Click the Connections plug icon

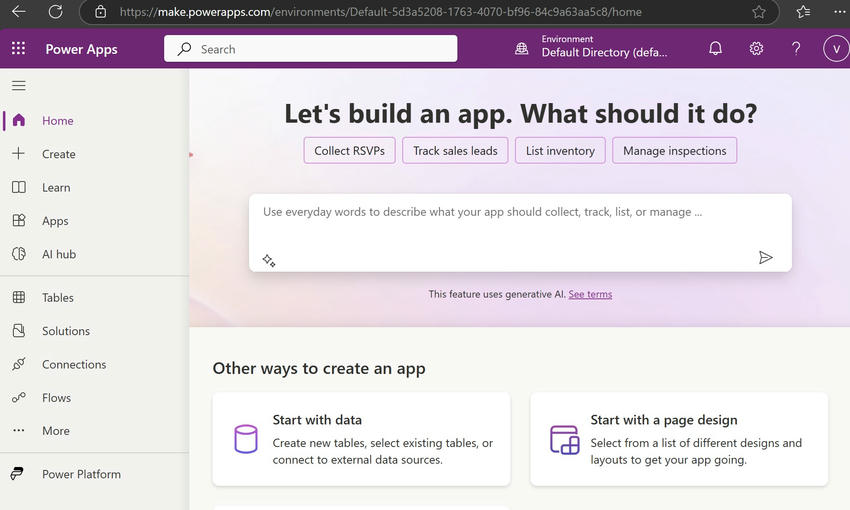tap(19, 364)
